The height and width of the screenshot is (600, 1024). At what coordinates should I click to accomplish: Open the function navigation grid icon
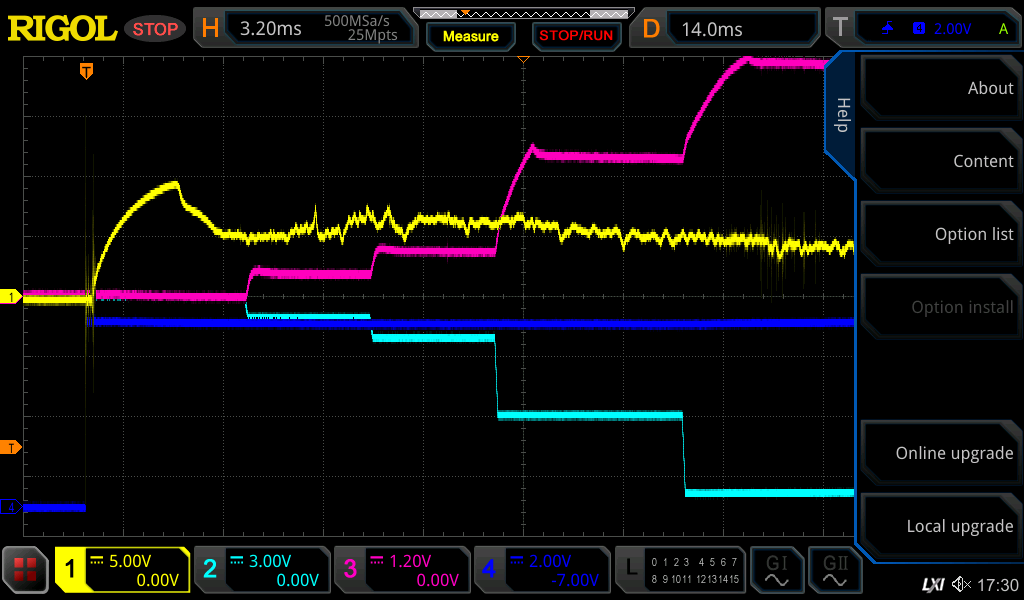[26, 570]
